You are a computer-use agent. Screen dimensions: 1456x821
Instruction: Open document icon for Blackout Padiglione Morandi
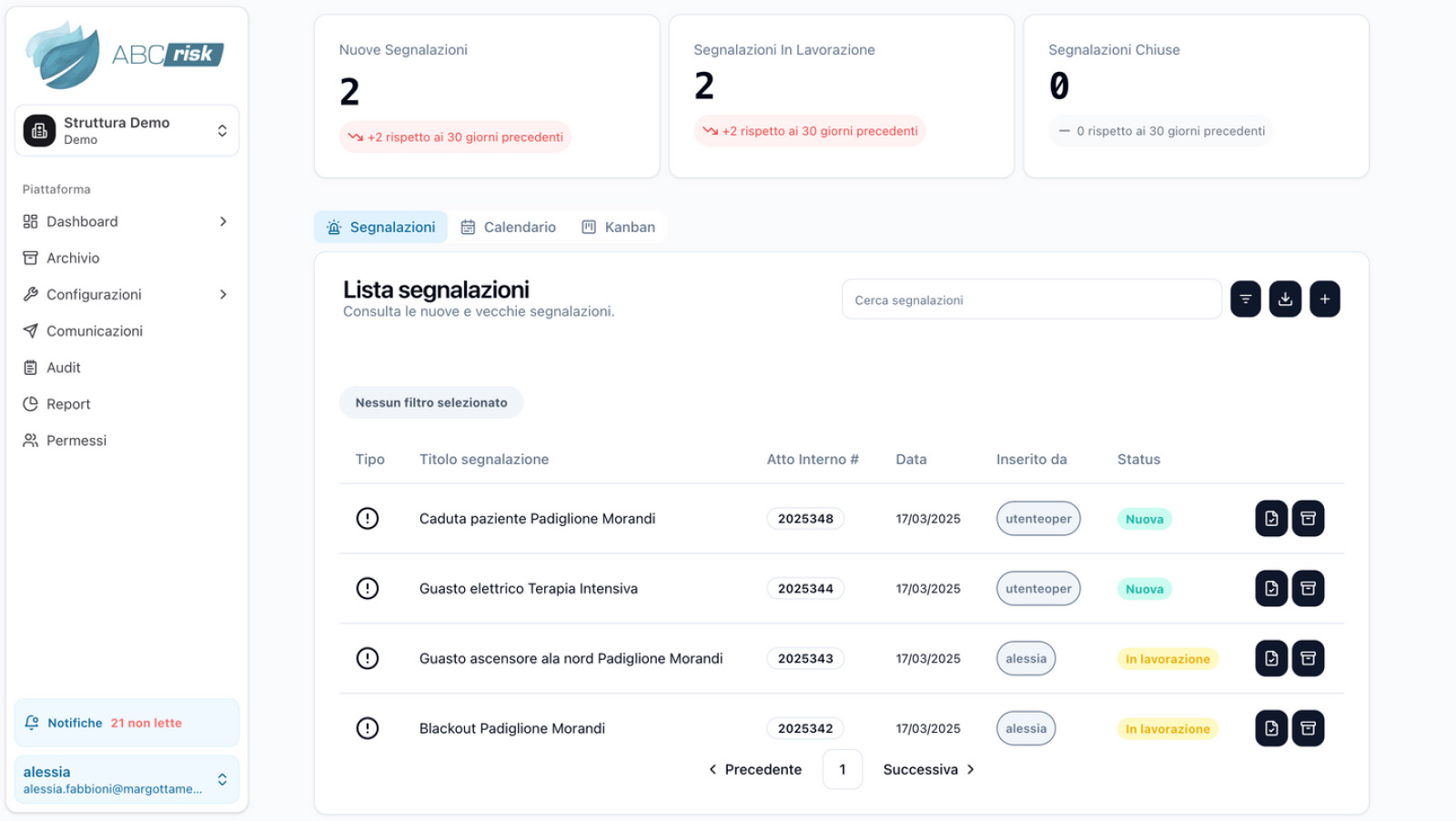click(1271, 728)
